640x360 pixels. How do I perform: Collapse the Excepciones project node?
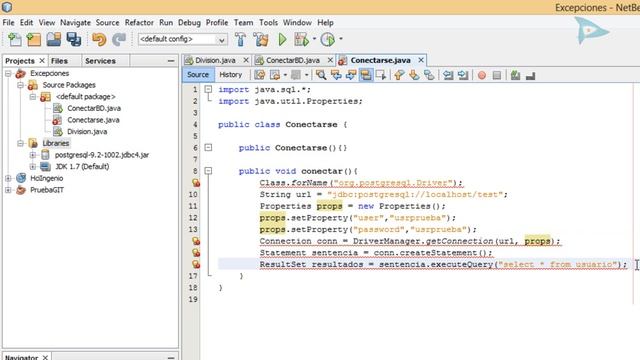(x=8, y=73)
